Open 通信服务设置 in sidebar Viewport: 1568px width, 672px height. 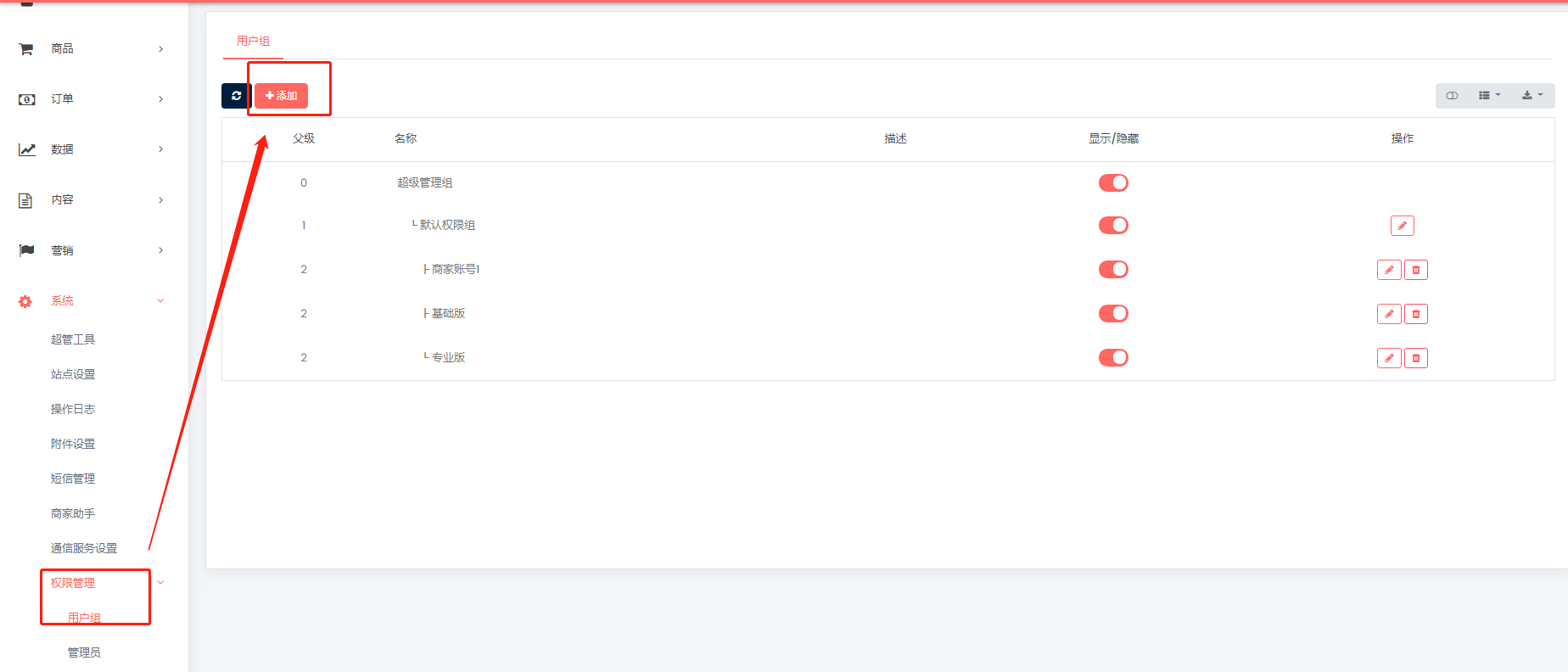84,548
